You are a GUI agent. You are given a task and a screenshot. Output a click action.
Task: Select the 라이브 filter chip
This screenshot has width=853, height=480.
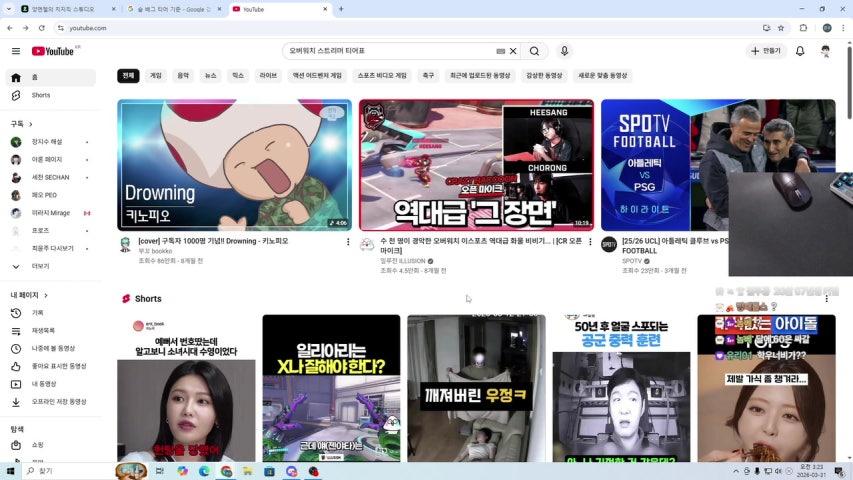pyautogui.click(x=268, y=75)
